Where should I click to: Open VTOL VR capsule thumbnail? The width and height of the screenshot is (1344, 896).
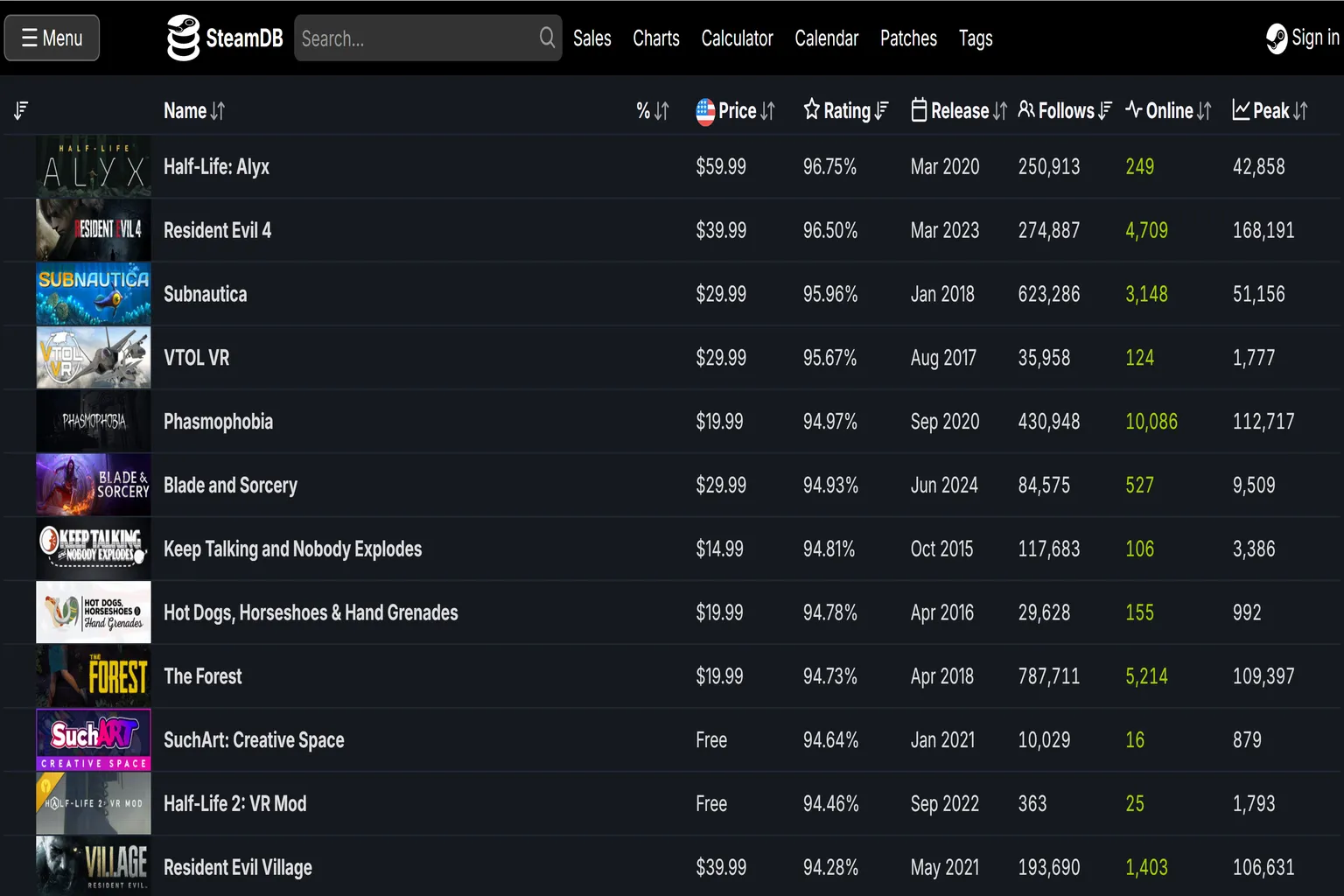pos(94,358)
